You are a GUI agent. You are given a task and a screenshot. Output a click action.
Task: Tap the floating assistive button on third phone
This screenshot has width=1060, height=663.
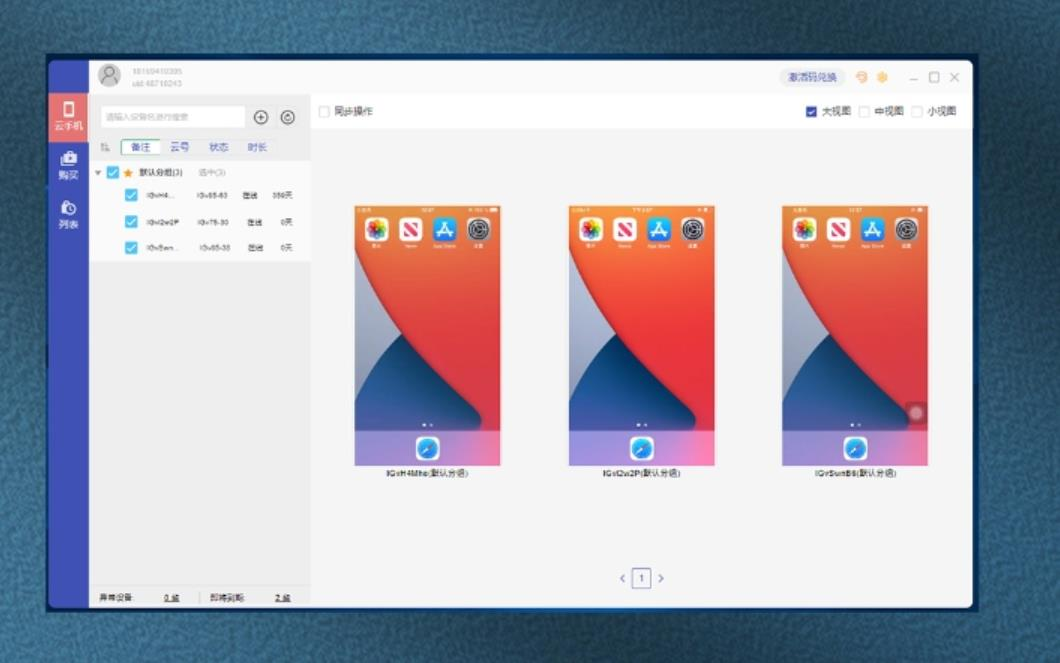pyautogui.click(x=916, y=413)
